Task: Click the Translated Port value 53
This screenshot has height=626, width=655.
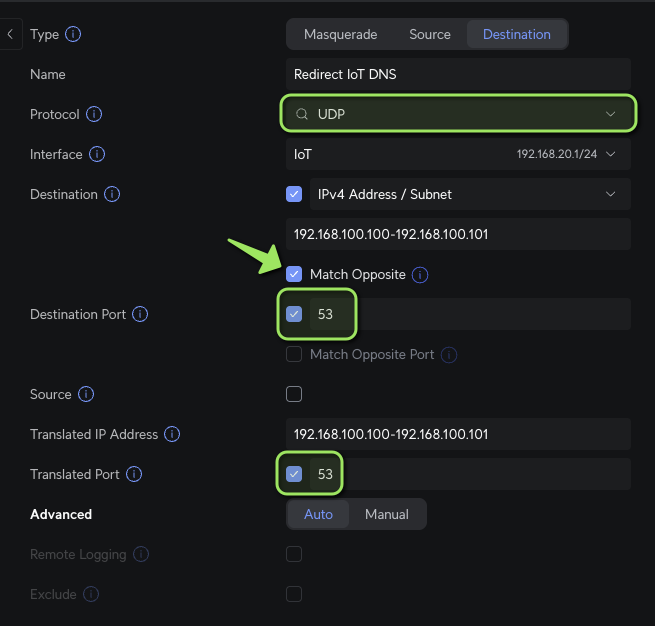Action: [x=325, y=474]
